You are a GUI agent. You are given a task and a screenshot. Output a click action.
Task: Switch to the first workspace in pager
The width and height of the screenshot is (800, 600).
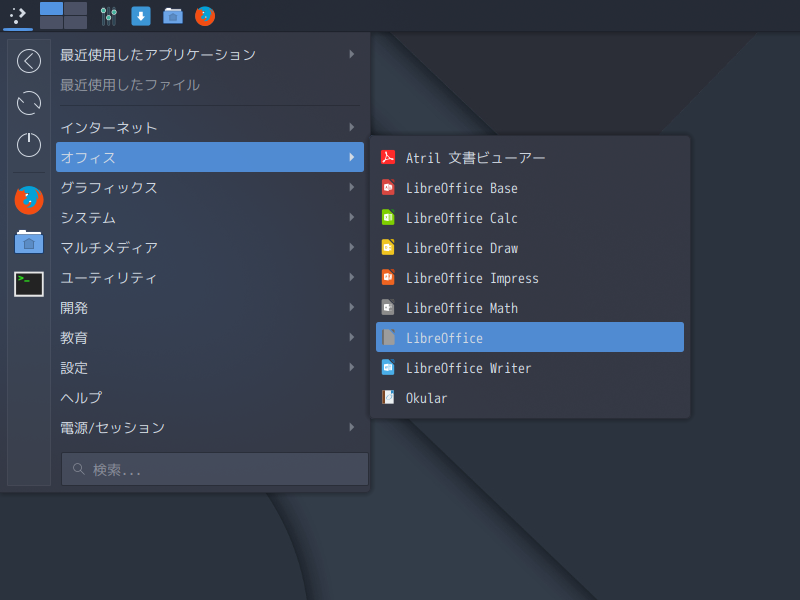(52, 9)
